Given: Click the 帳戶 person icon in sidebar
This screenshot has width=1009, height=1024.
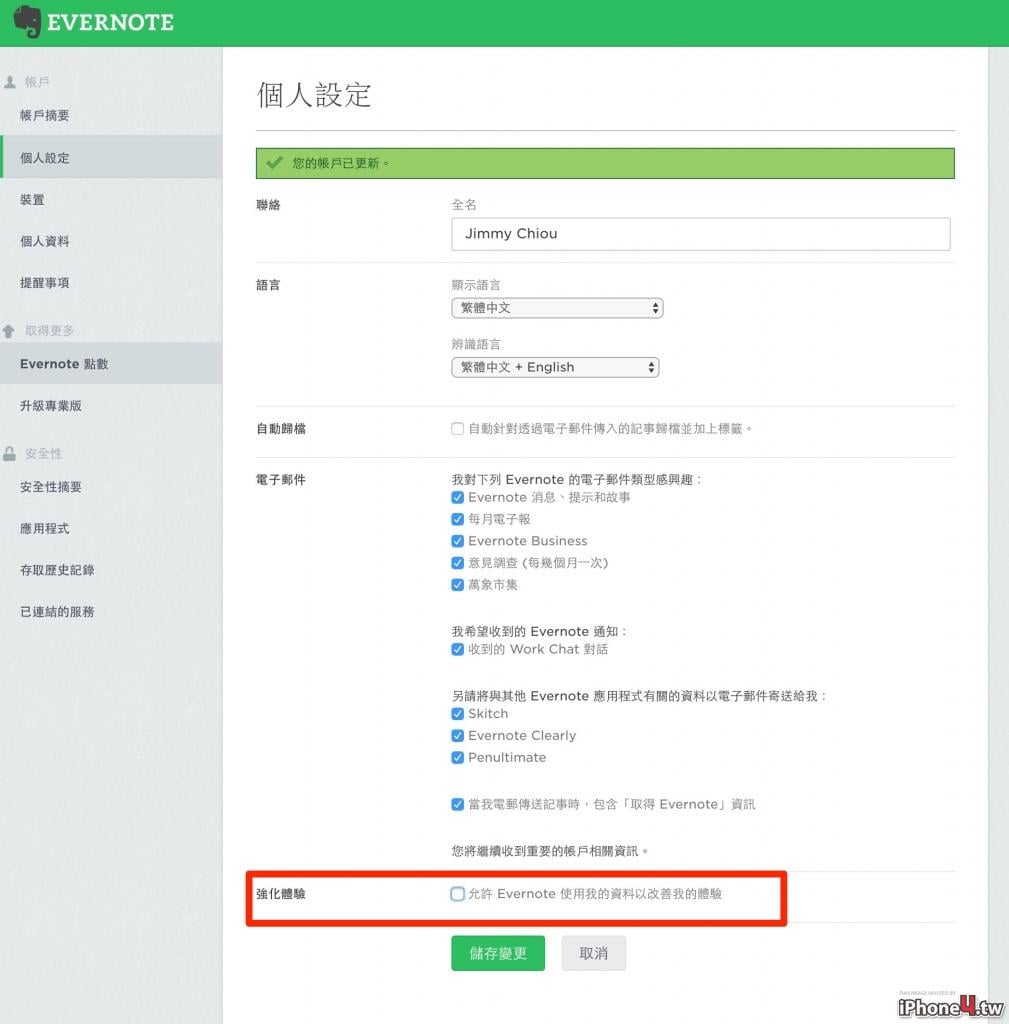Looking at the screenshot, I should point(10,82).
